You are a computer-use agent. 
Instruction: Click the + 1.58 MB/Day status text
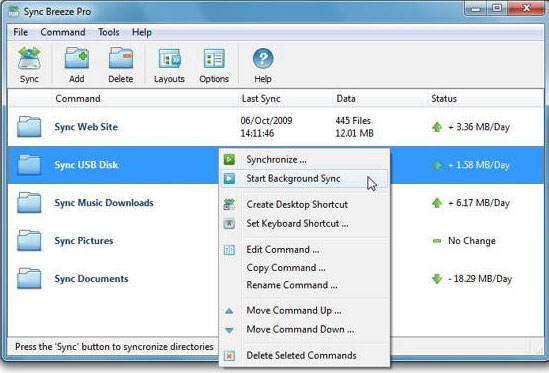(479, 165)
